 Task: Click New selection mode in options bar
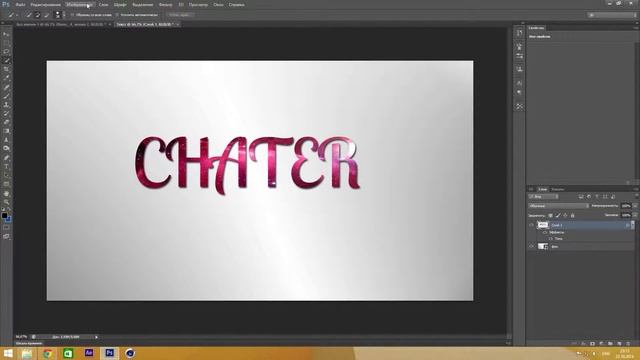tap(29, 15)
